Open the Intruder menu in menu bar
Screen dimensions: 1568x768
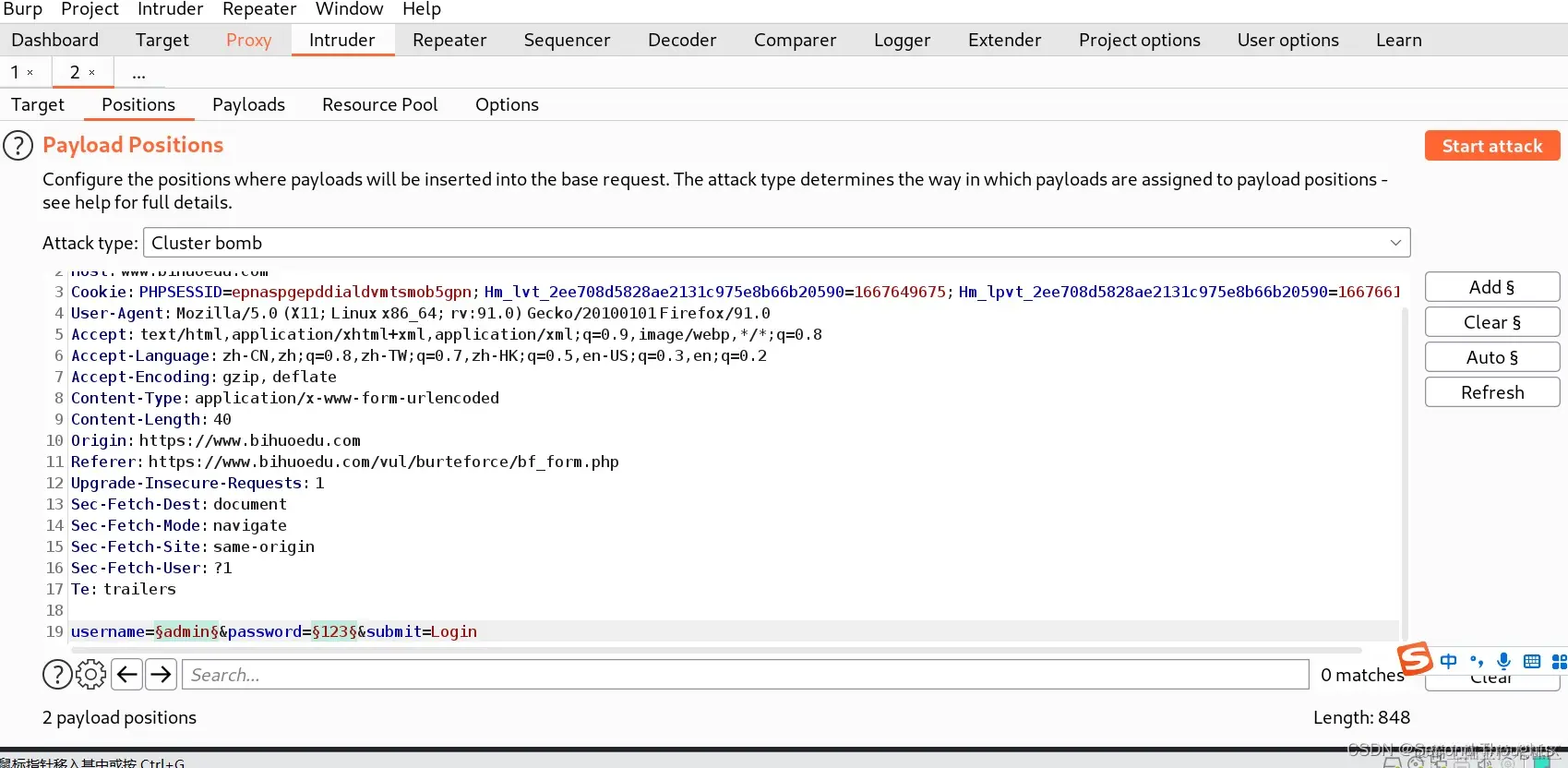pyautogui.click(x=170, y=9)
